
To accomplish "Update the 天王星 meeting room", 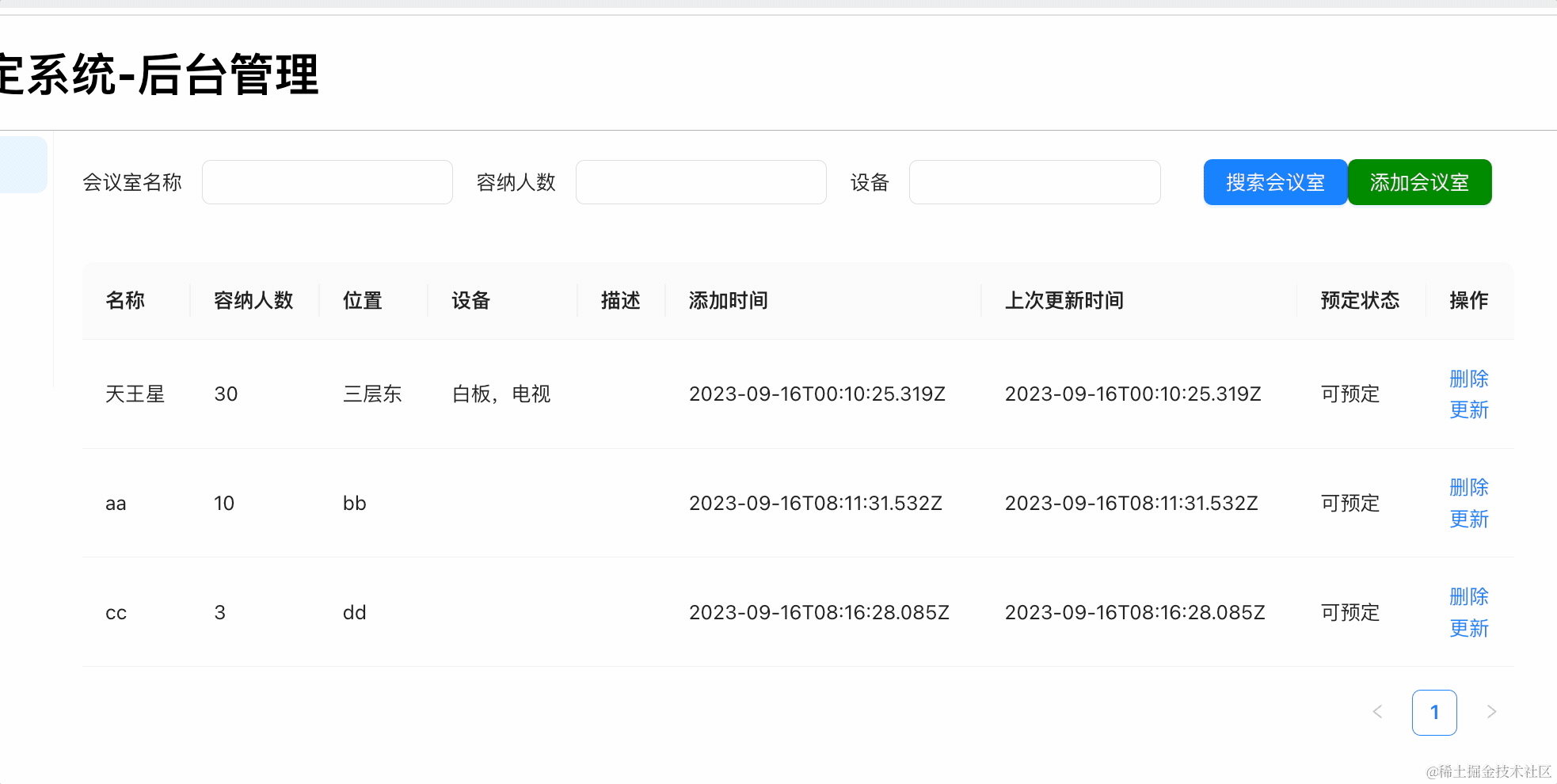I will click(1468, 410).
